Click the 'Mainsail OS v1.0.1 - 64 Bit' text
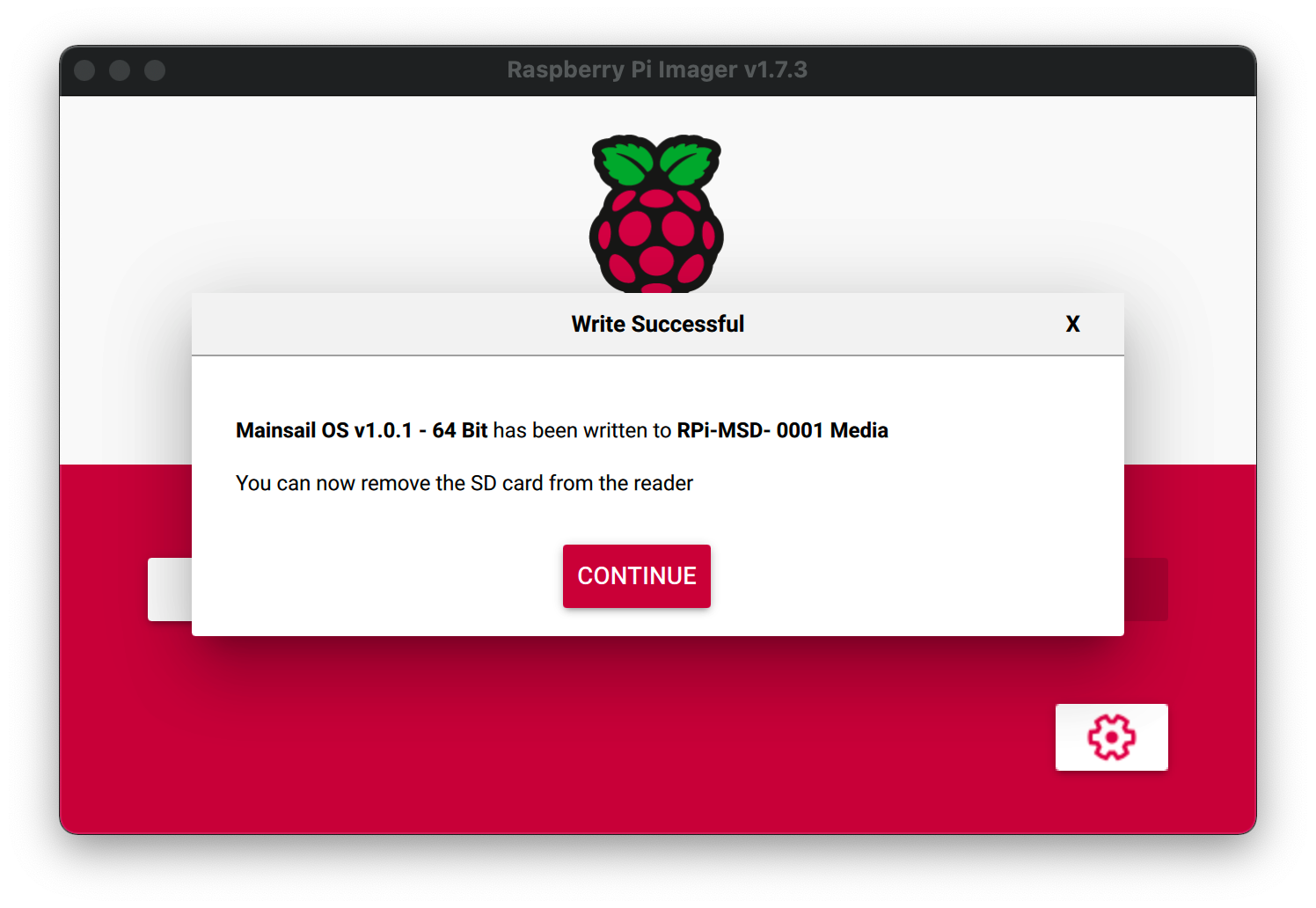 tap(362, 430)
